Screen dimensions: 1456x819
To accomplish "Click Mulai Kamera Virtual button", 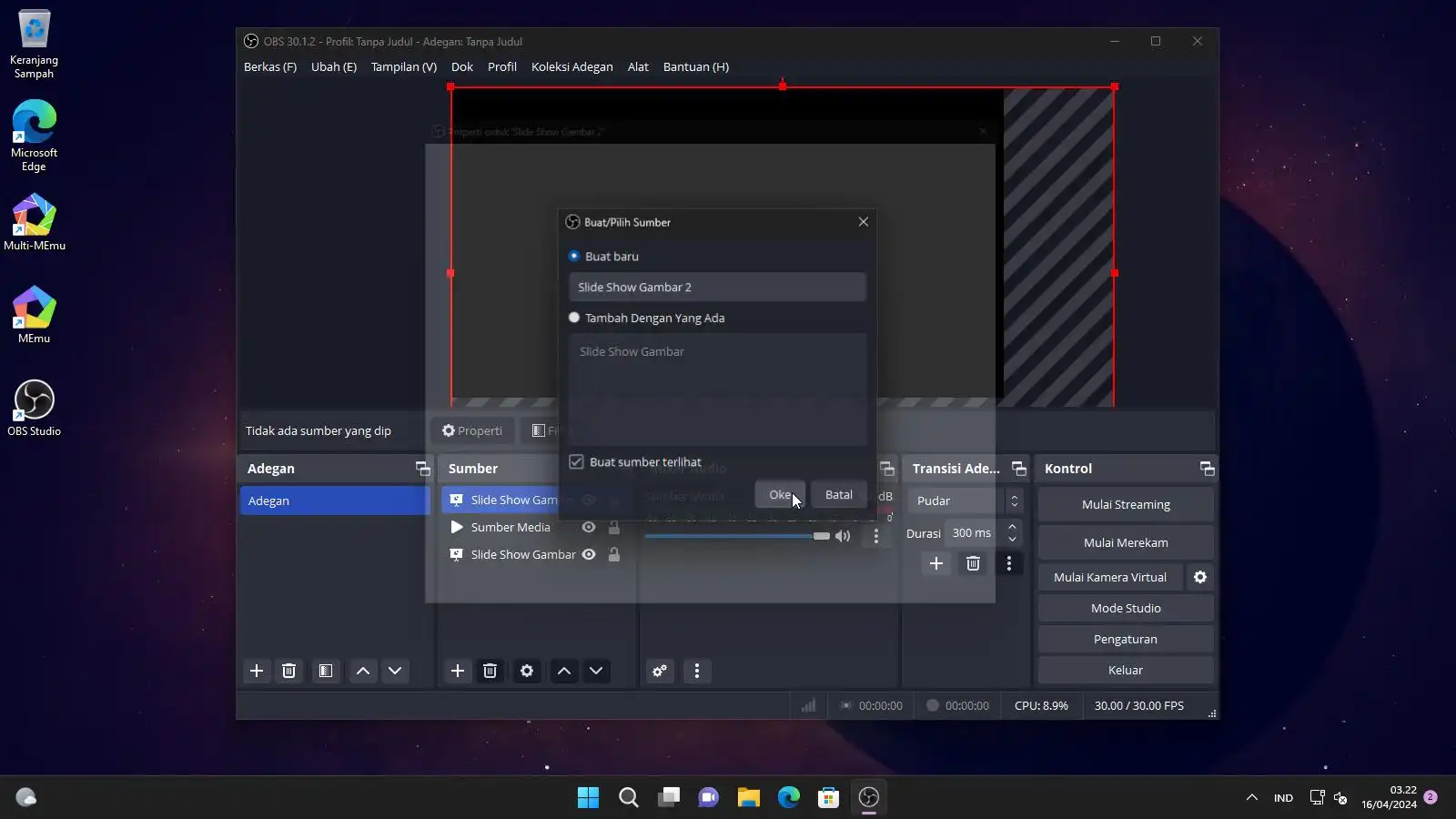I will [x=1110, y=577].
